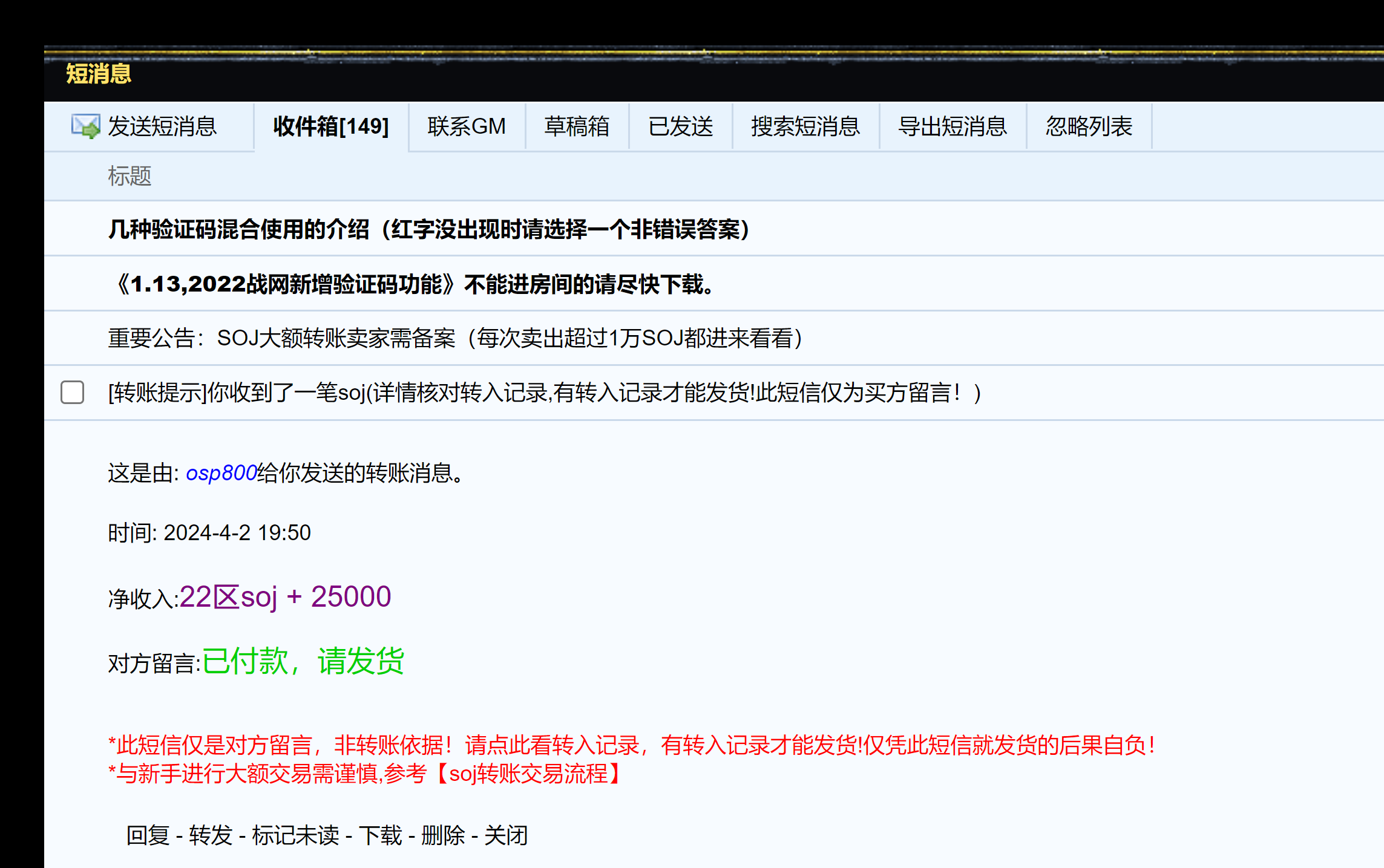Viewport: 1384px width, 868px height.
Task: Open the 忽略列表 ignore list tab
Action: [1089, 126]
